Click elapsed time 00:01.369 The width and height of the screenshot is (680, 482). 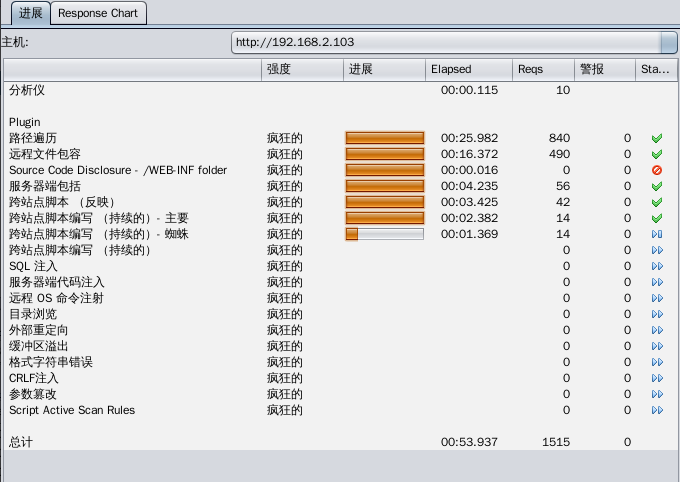(469, 234)
